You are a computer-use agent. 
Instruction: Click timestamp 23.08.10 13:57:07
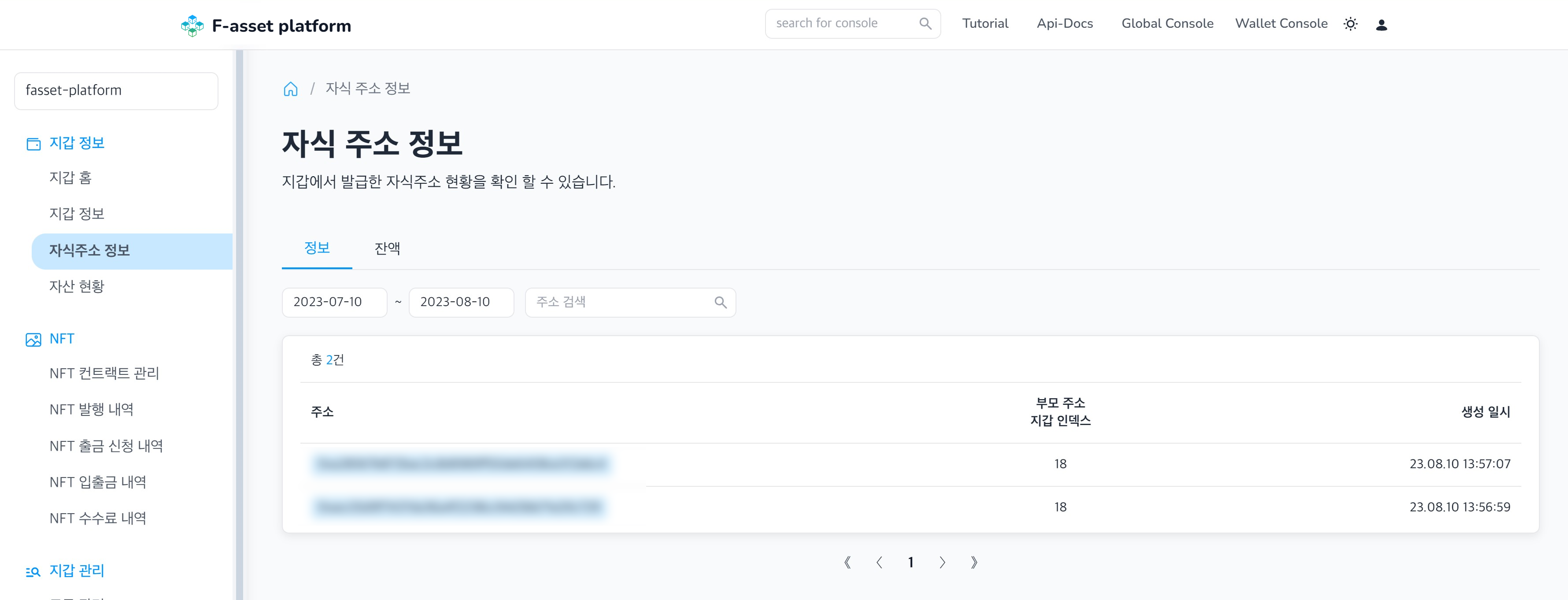1460,464
